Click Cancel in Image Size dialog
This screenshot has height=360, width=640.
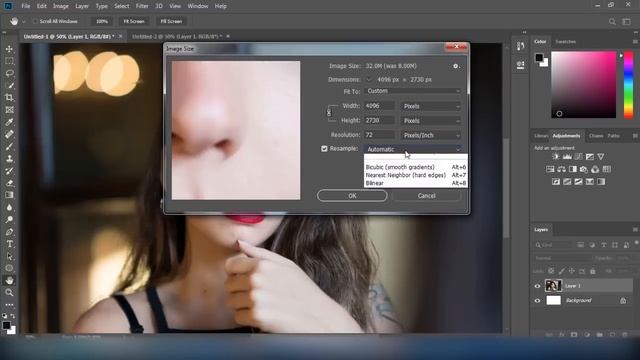coord(427,196)
